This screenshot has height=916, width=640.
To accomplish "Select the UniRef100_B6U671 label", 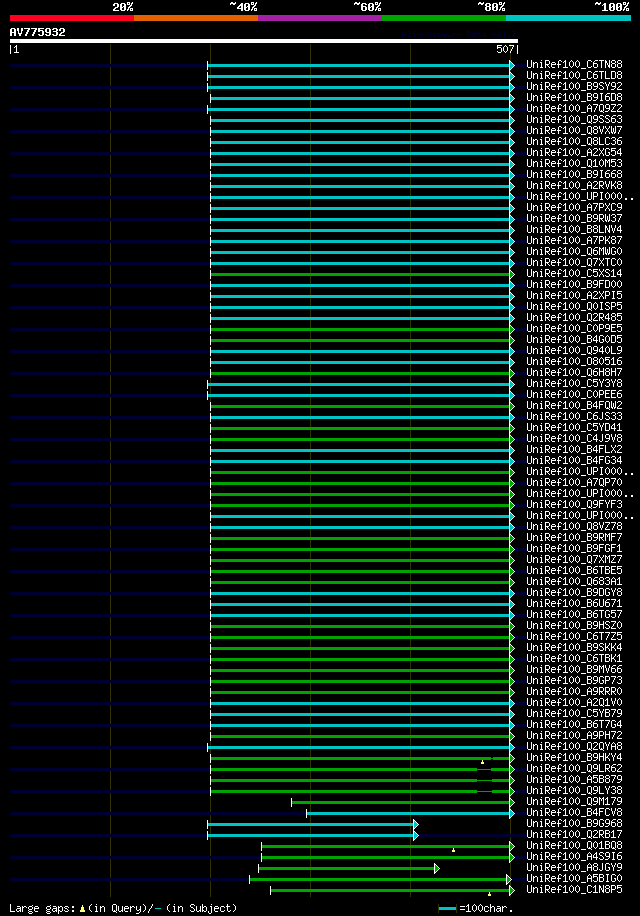I will tap(574, 603).
